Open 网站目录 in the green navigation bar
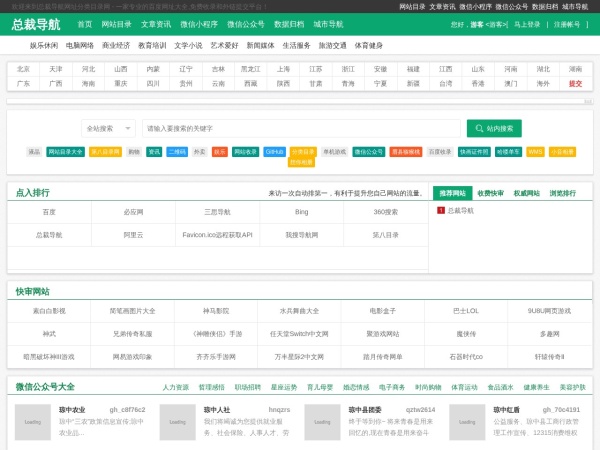Image resolution: width=600 pixels, height=450 pixels. pyautogui.click(x=118, y=24)
